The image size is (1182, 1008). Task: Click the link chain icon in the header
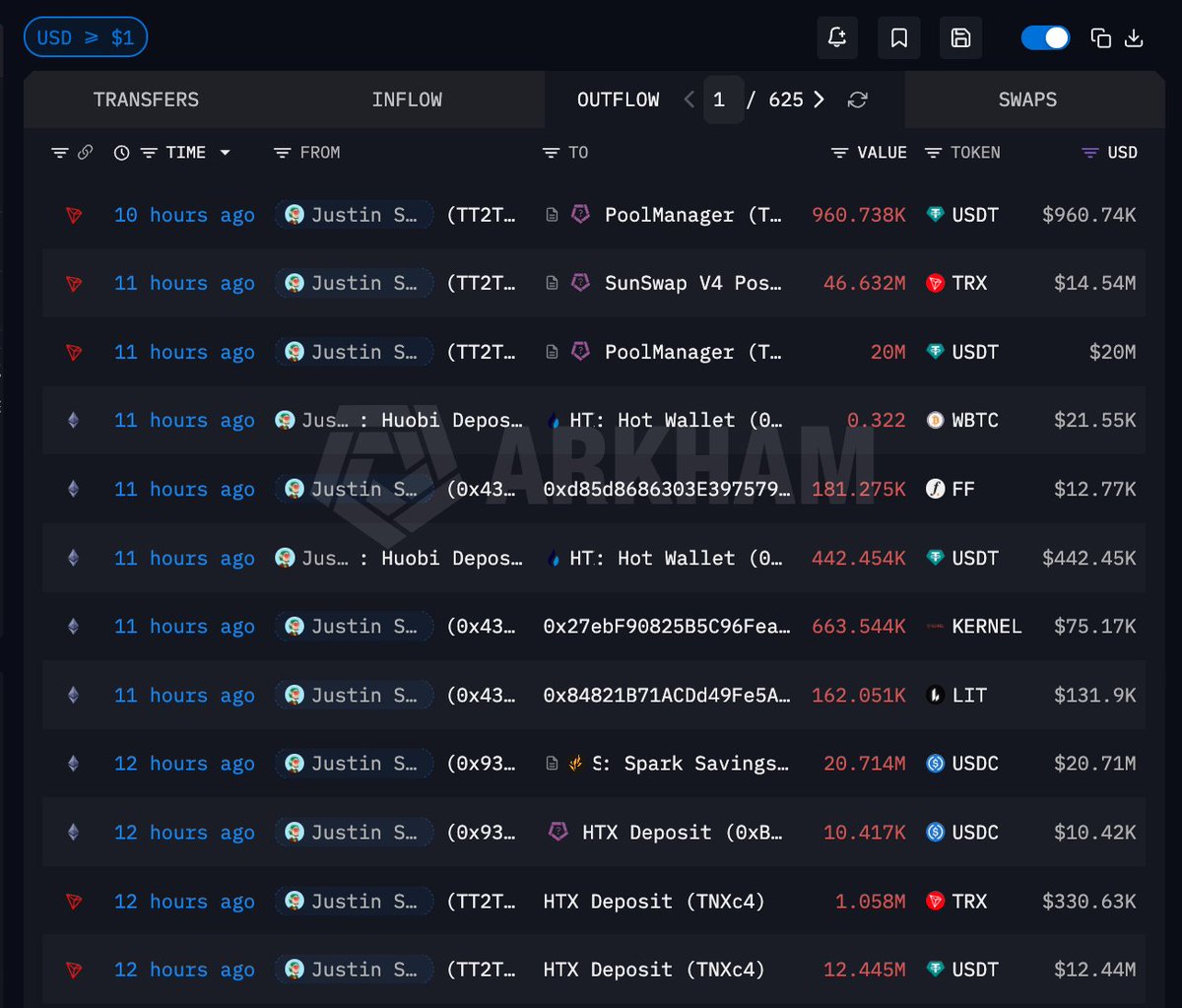86,153
